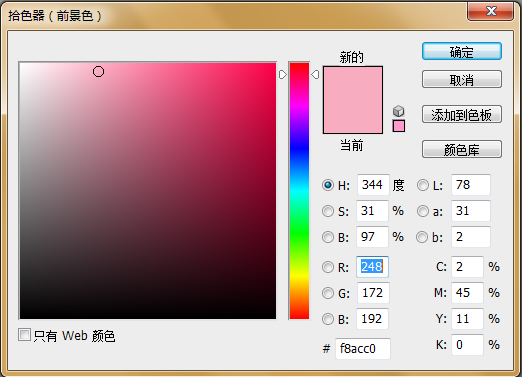Screen dimensions: 522x377
Task: Click the vertical rainbow hue strip
Action: (299, 191)
